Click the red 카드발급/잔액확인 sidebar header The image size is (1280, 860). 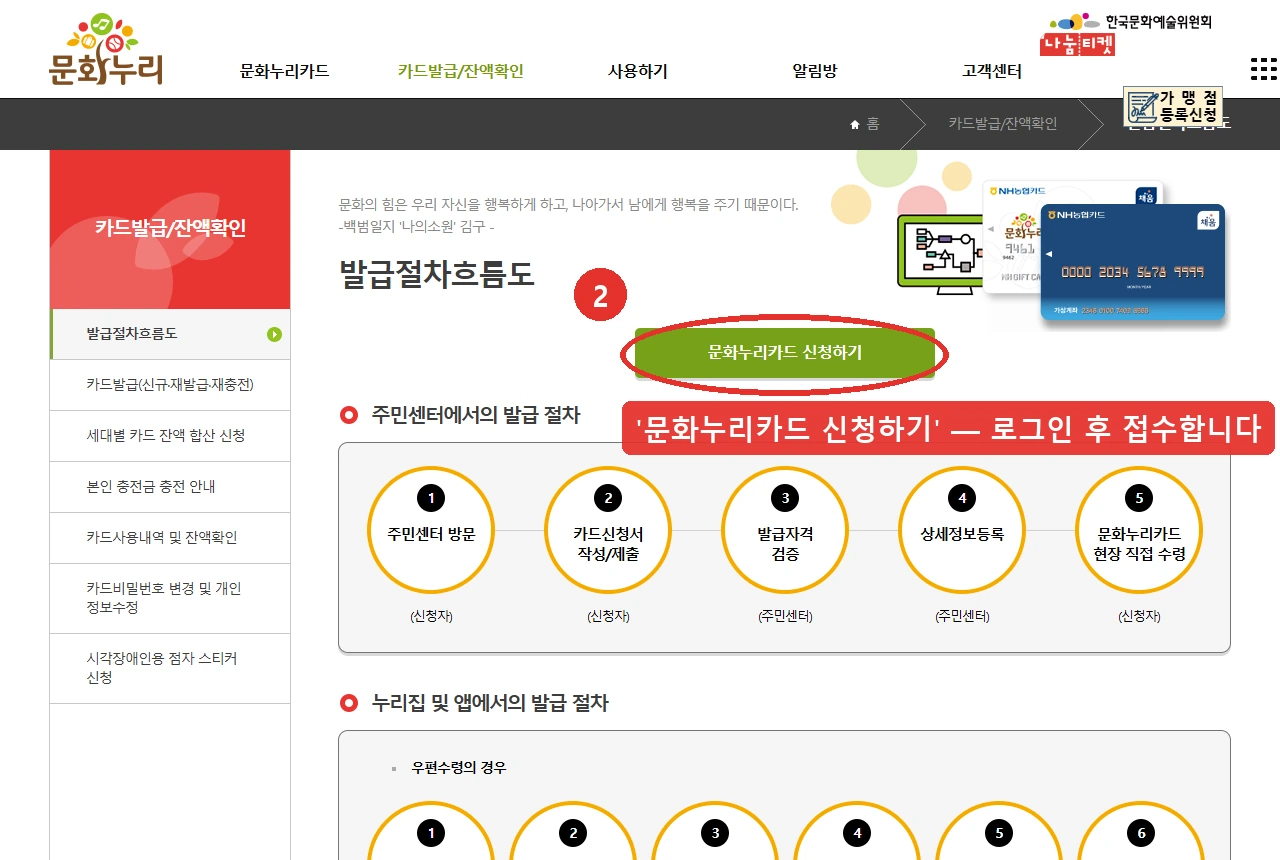coord(170,229)
